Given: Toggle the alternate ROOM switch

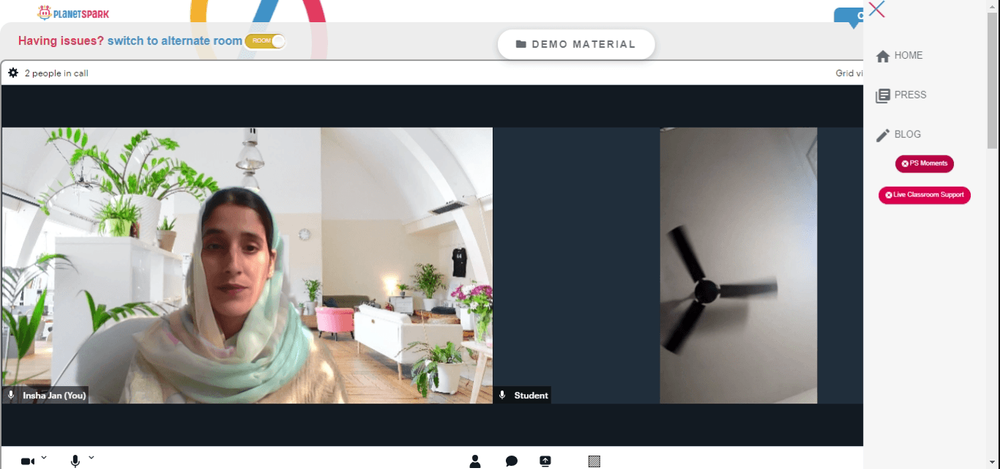Looking at the screenshot, I should [265, 41].
